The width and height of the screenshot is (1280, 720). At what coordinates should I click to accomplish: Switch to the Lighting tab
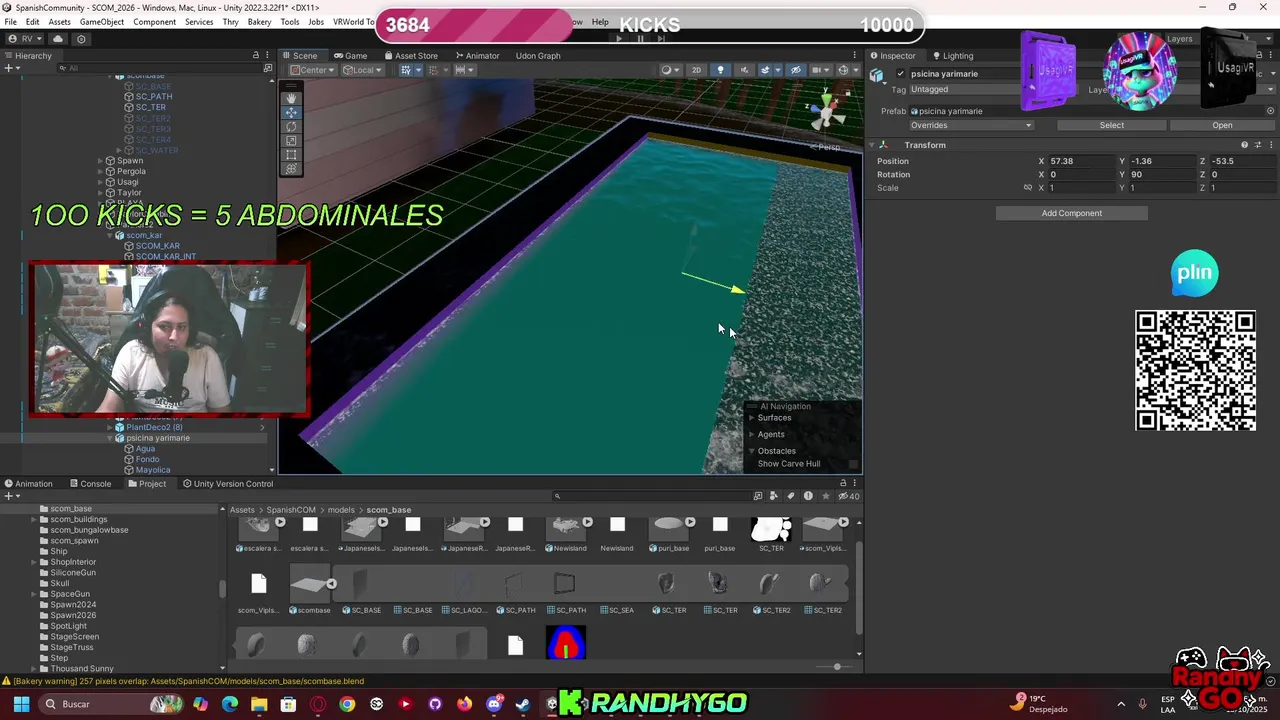click(952, 56)
